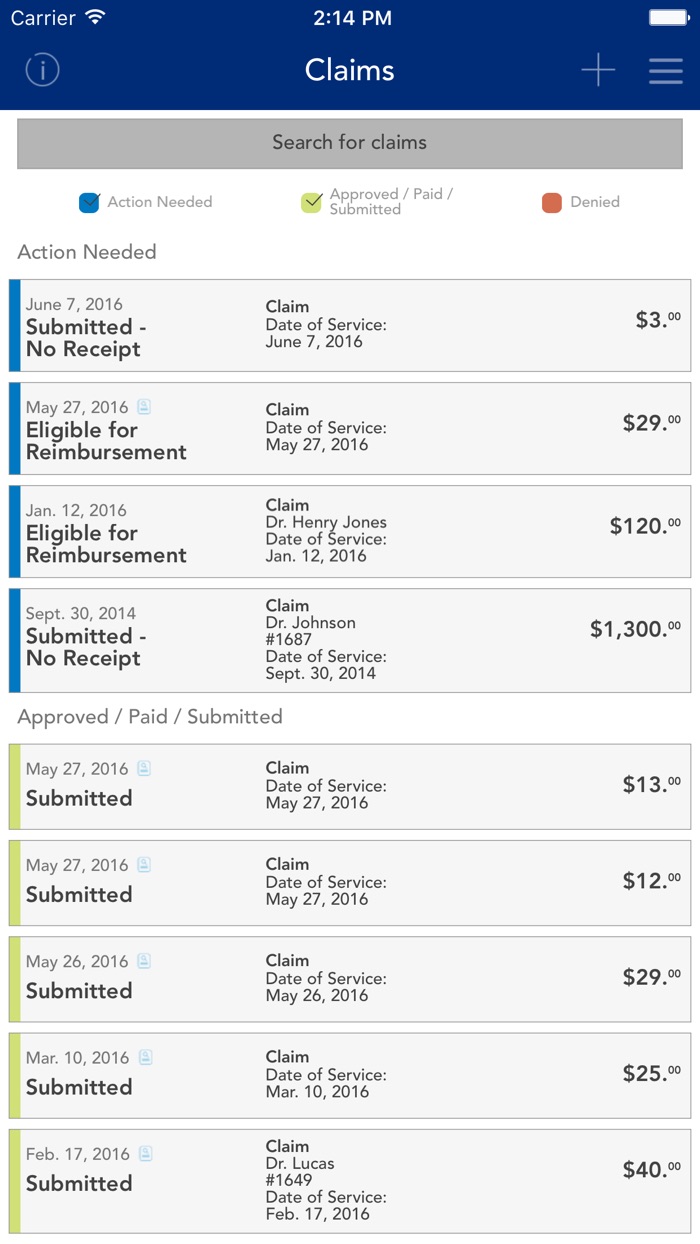
Task: Click the Search for claims field
Action: (350, 143)
